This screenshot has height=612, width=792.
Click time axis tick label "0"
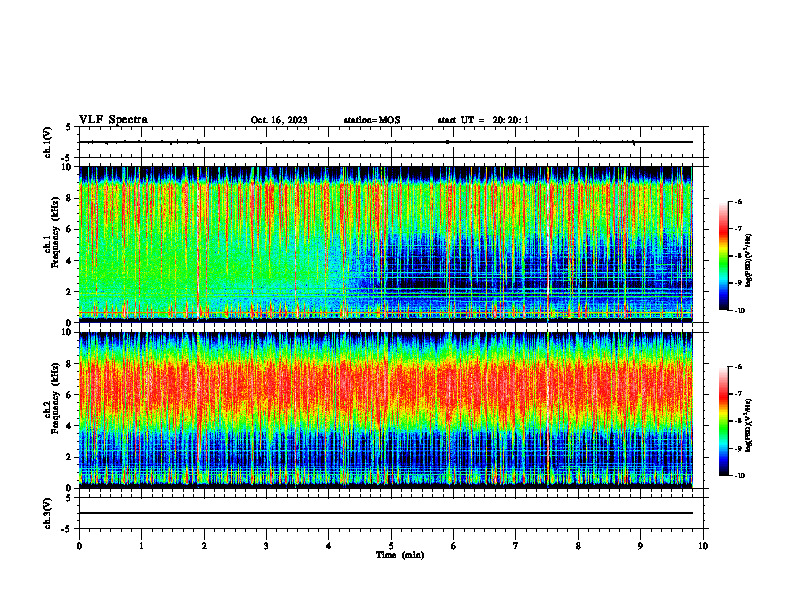[79, 546]
